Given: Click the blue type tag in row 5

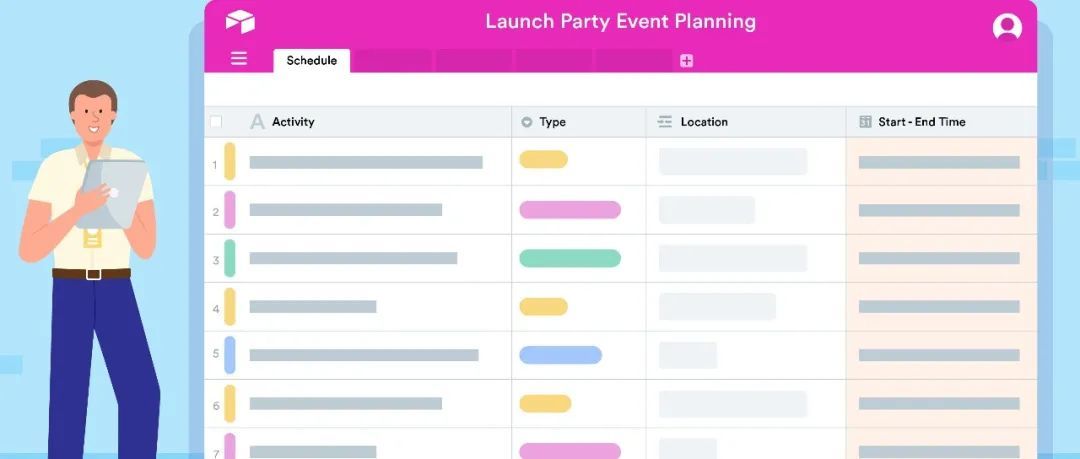Looking at the screenshot, I should point(560,355).
